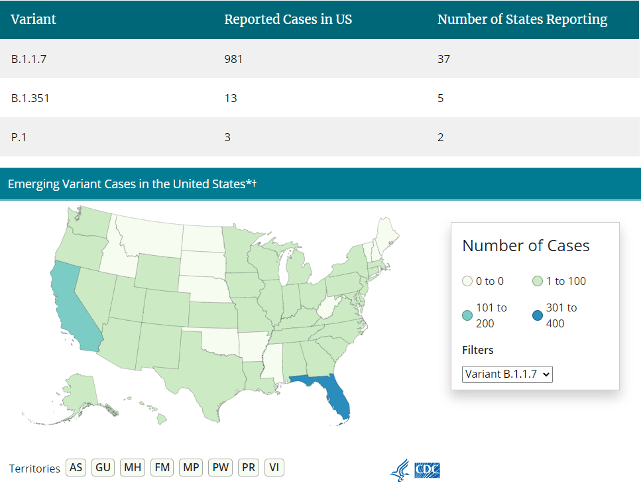Toggle the '0 to 0' legend swatch
Viewport: 642px width, 504px height.
coord(468,282)
